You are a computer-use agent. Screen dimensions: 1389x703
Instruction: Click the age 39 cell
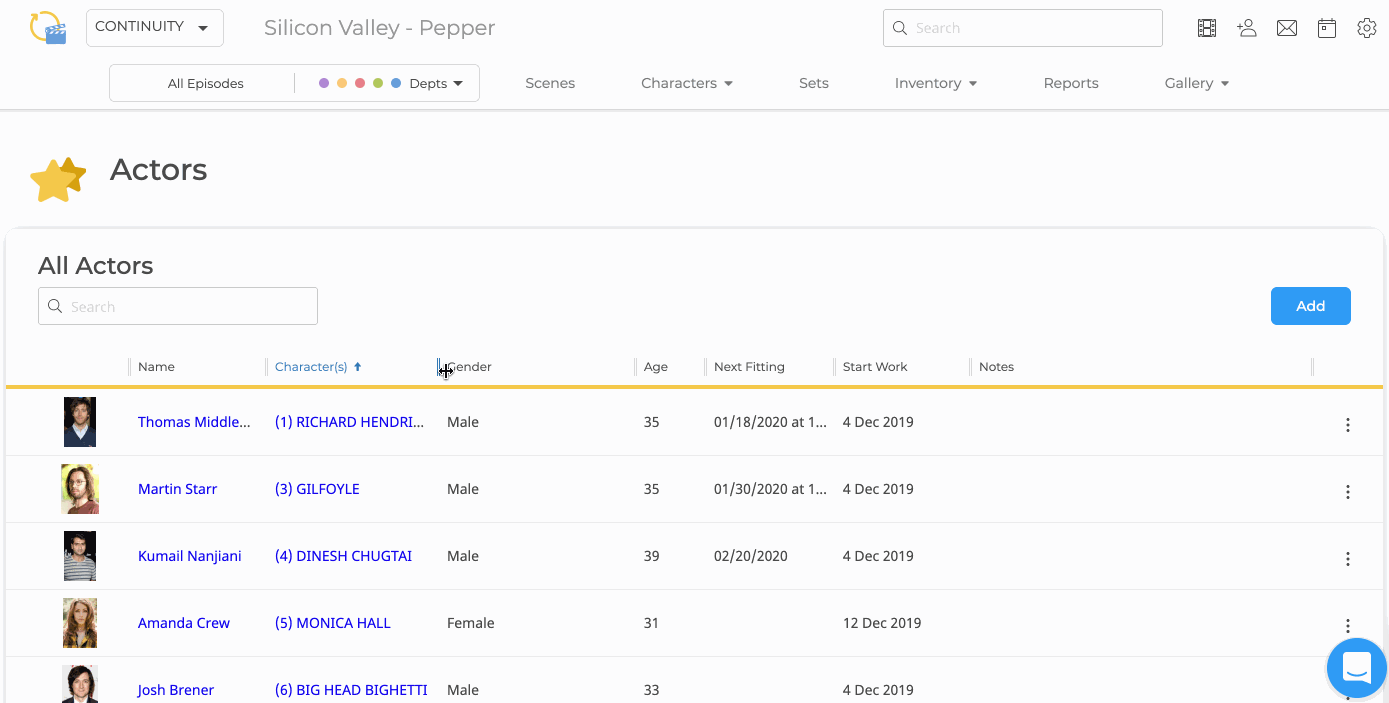point(652,556)
